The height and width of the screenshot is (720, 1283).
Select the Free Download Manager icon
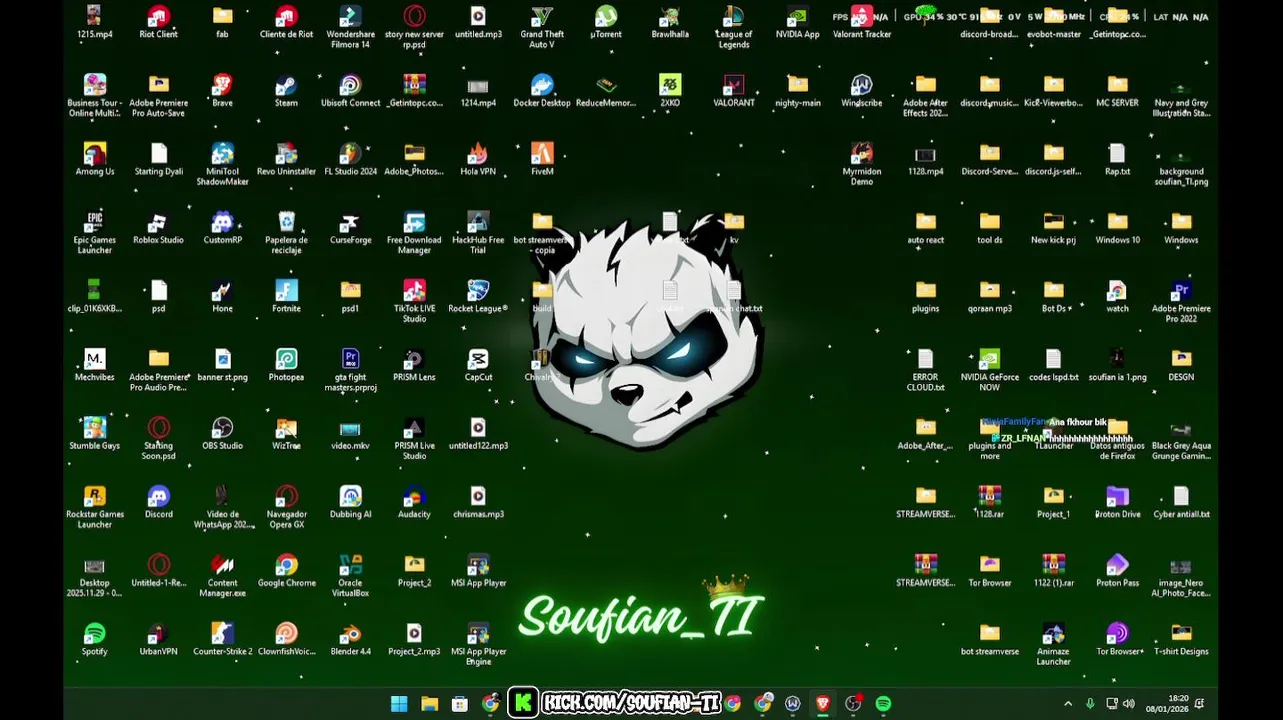click(x=414, y=233)
